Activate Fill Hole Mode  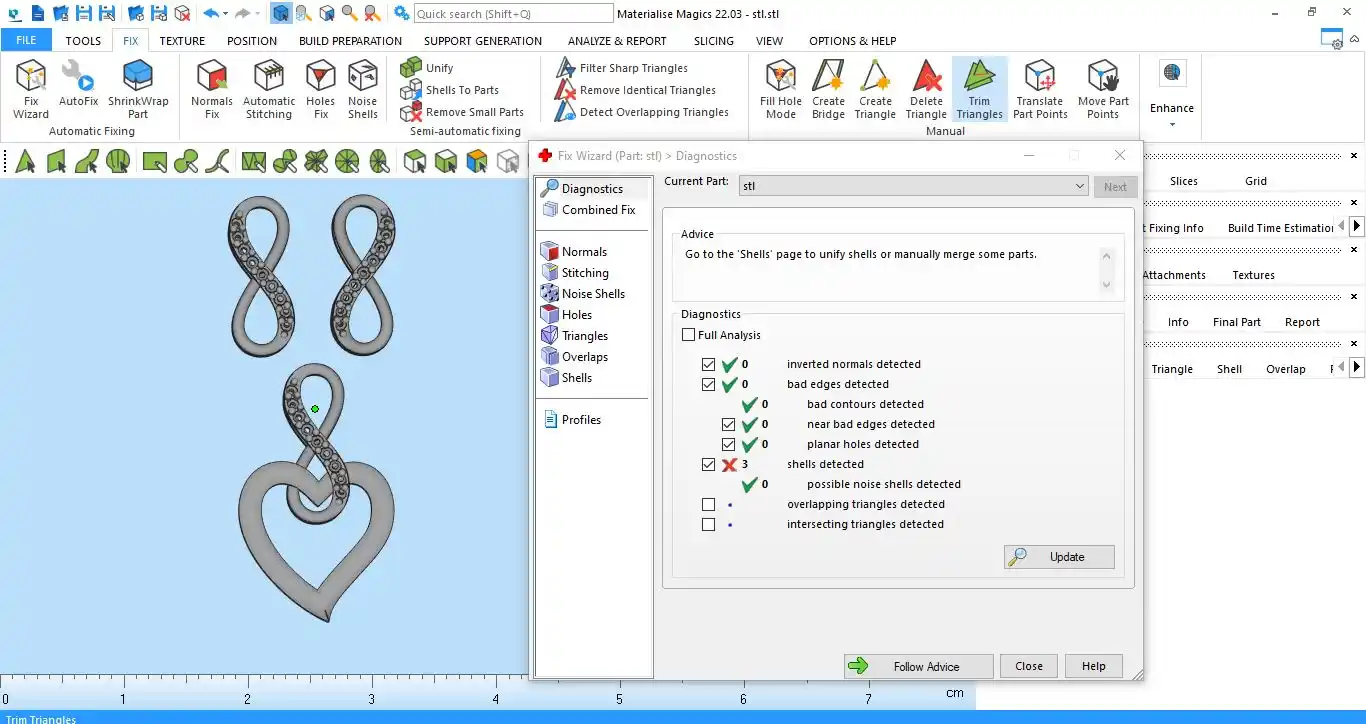coord(781,89)
